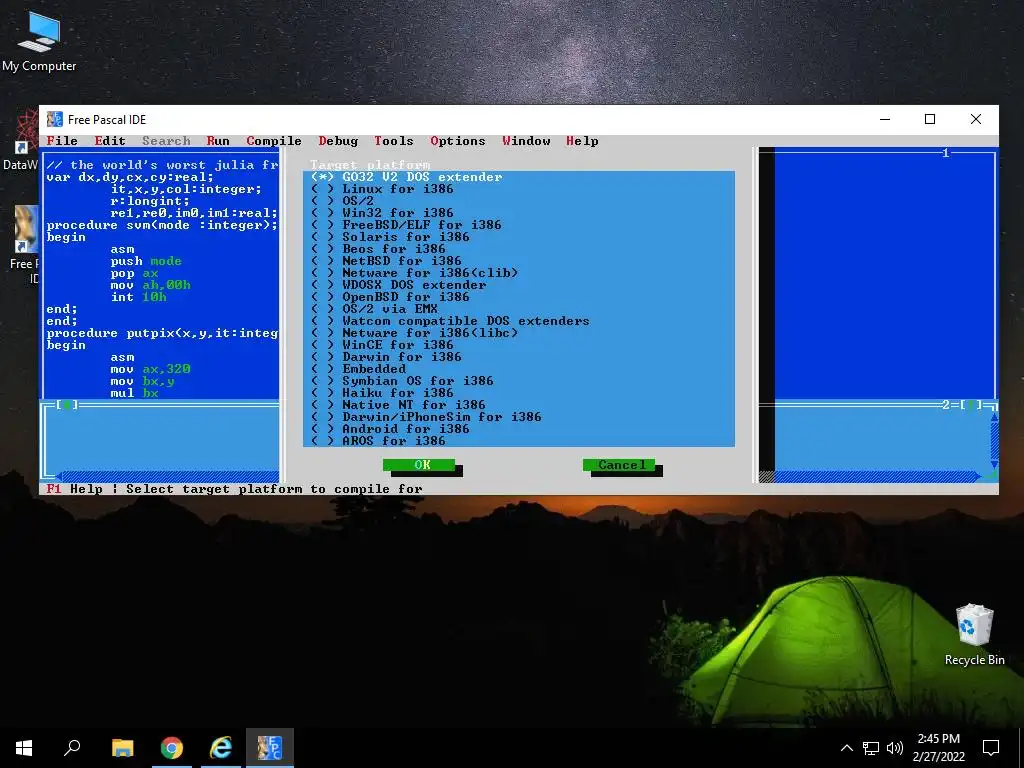Select Netware for i386(libc) target

[x=414, y=333]
